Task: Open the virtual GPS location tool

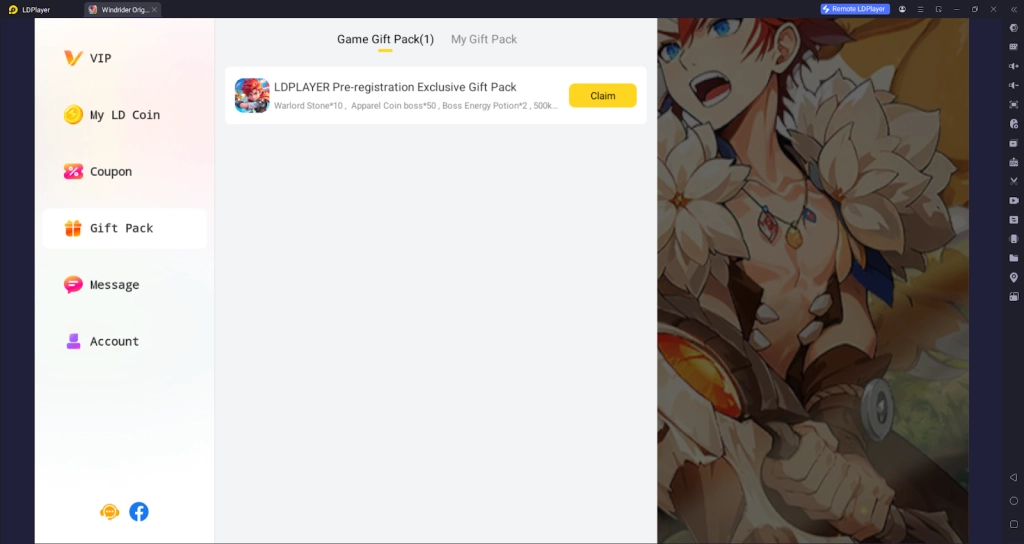Action: click(x=1014, y=278)
